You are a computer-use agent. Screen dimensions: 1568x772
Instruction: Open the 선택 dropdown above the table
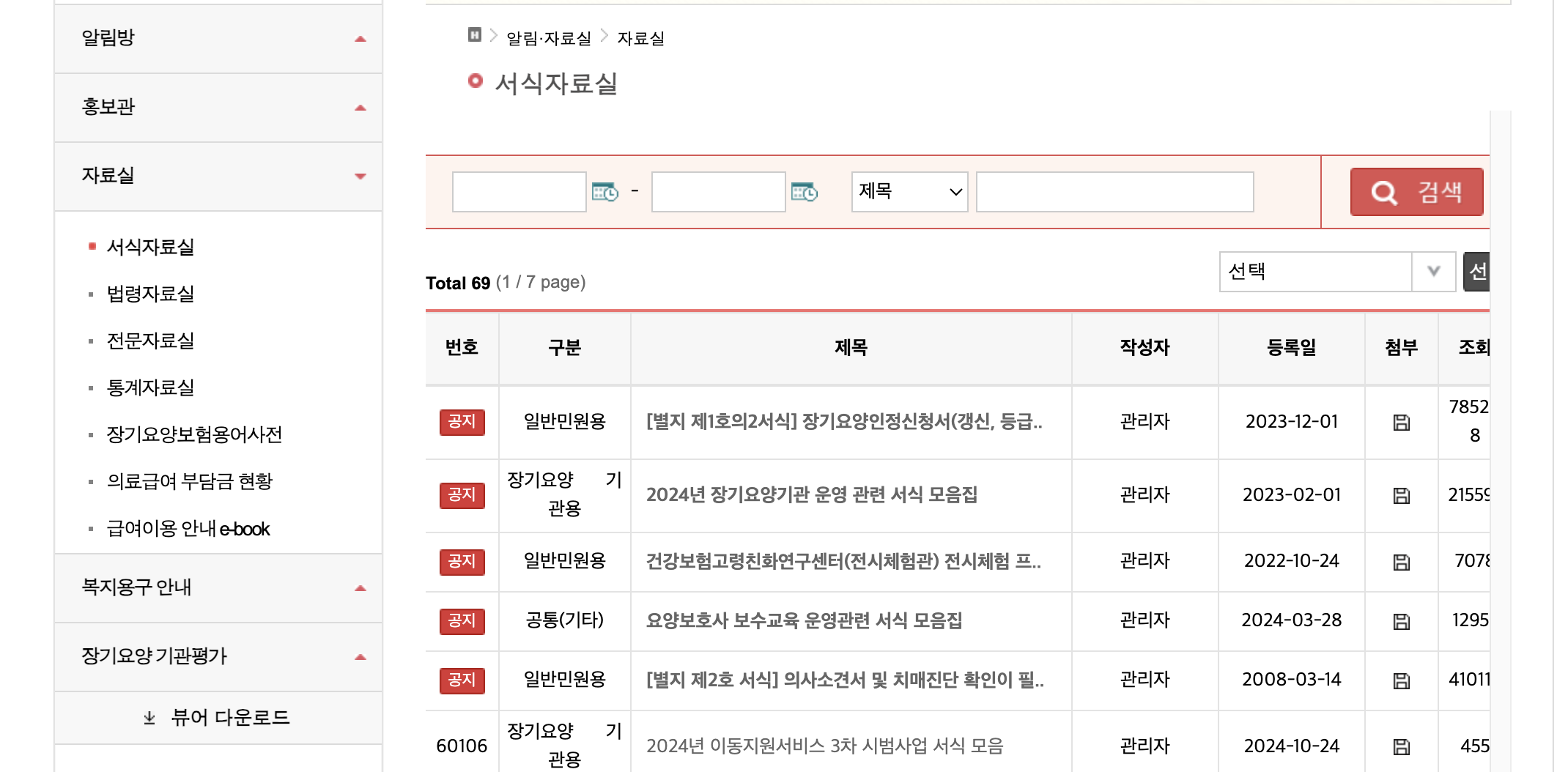pyautogui.click(x=1336, y=271)
